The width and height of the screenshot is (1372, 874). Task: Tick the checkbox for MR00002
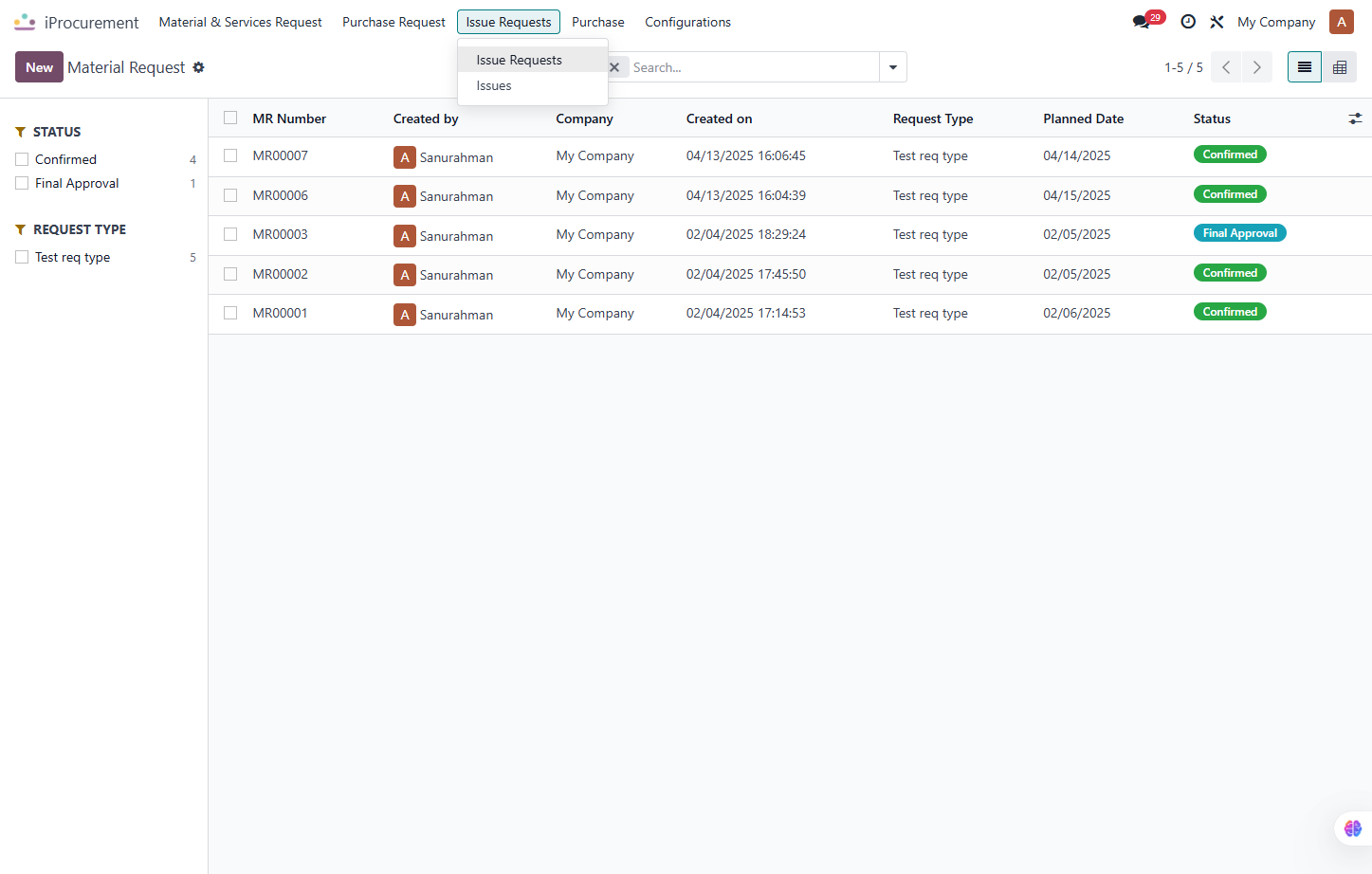tap(230, 274)
